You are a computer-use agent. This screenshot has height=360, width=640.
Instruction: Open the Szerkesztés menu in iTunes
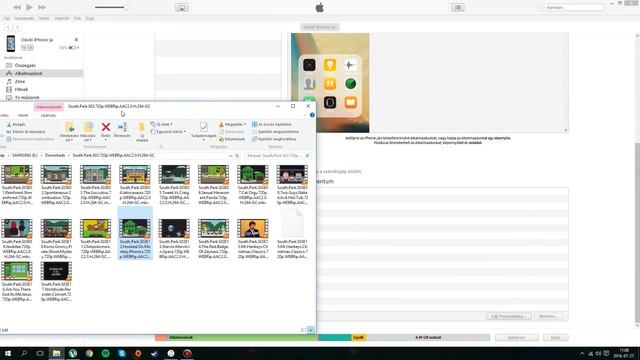click(x=24, y=18)
